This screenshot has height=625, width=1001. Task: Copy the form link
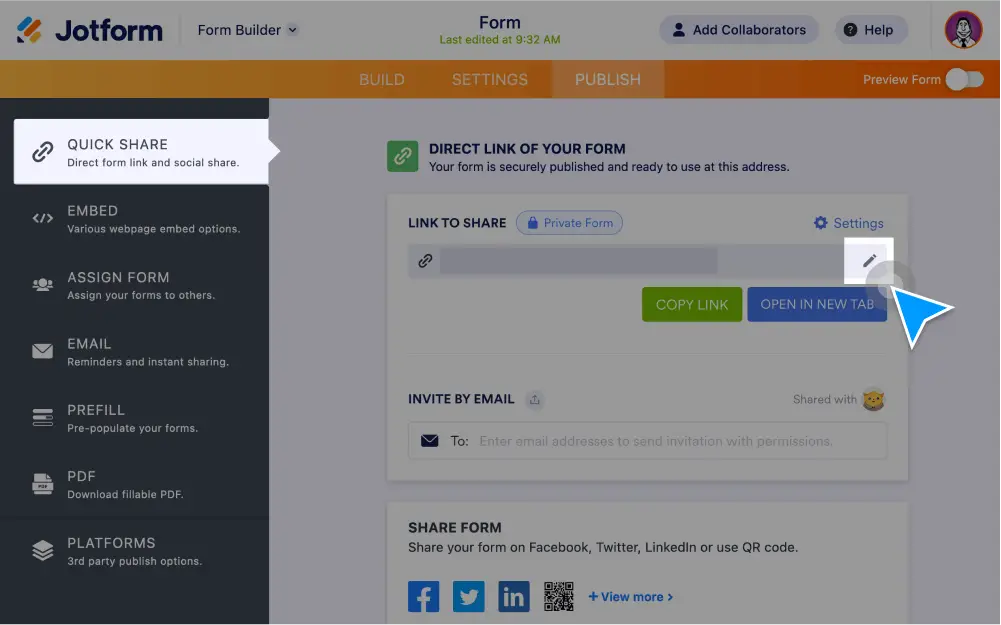692,304
